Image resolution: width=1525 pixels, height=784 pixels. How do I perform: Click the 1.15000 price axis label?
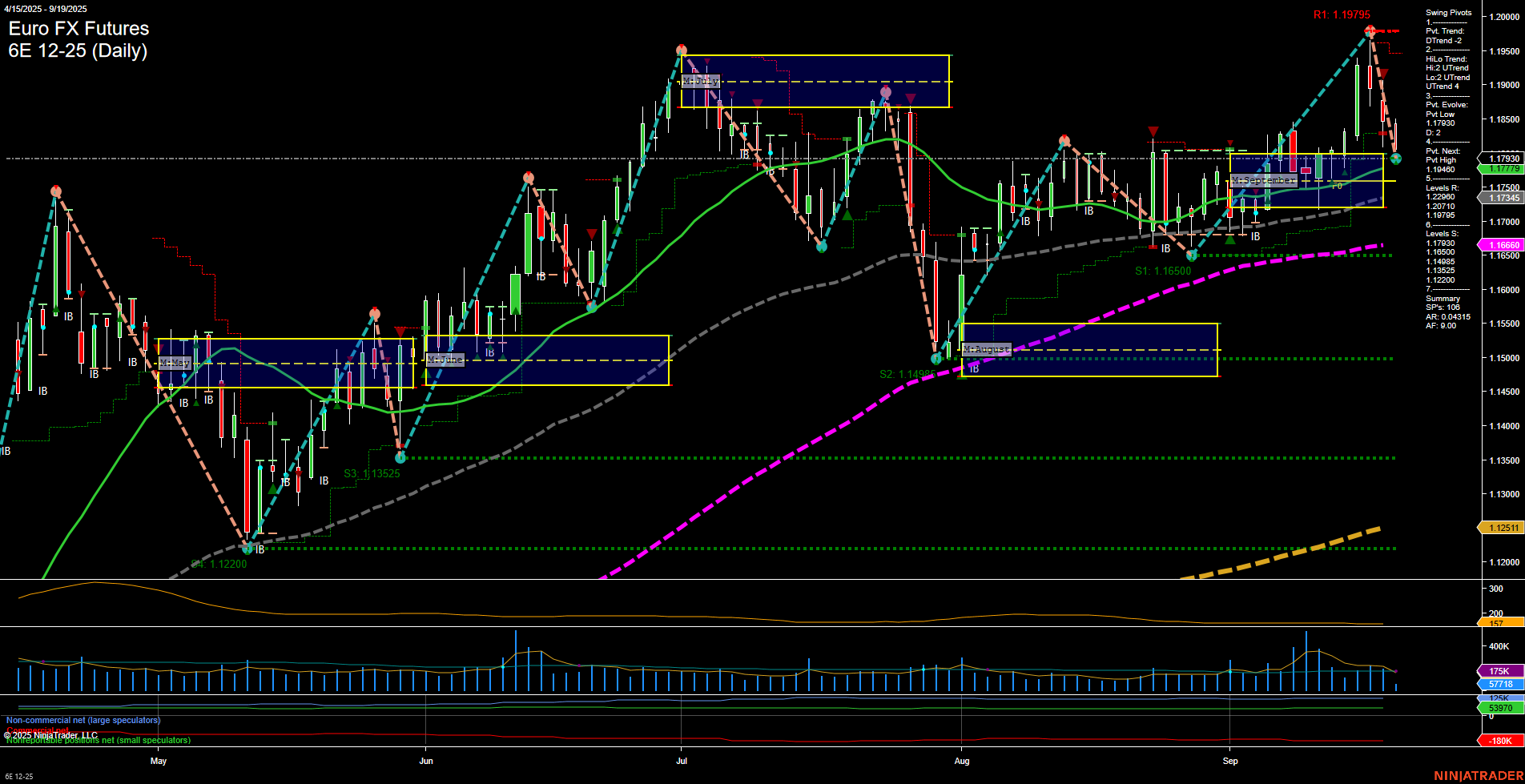[x=1503, y=358]
